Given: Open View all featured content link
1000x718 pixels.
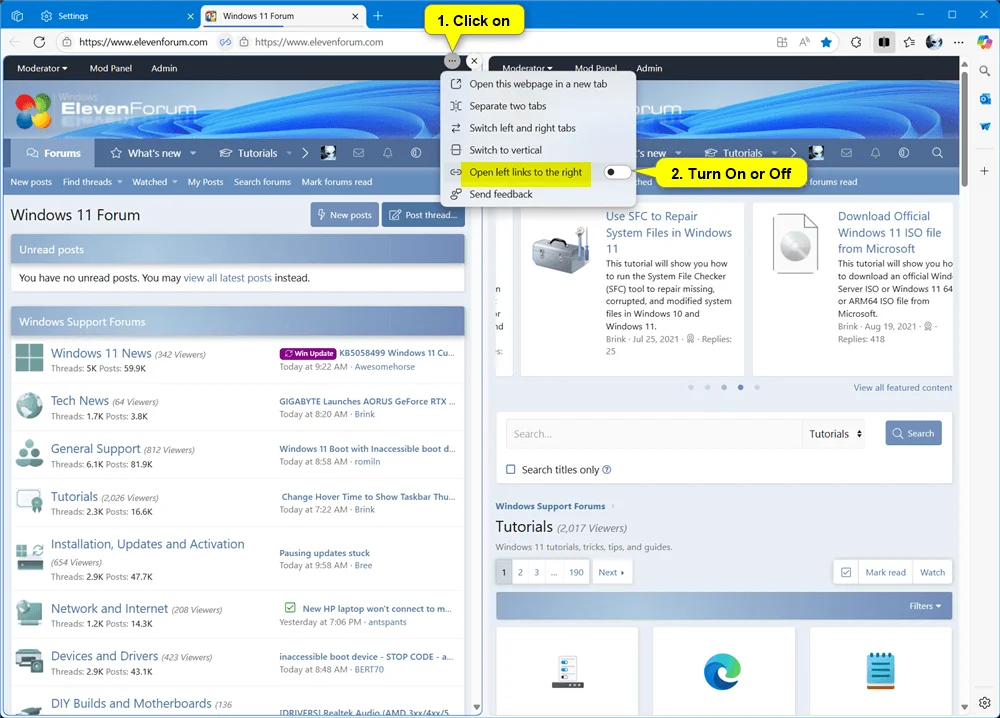Looking at the screenshot, I should pos(902,388).
